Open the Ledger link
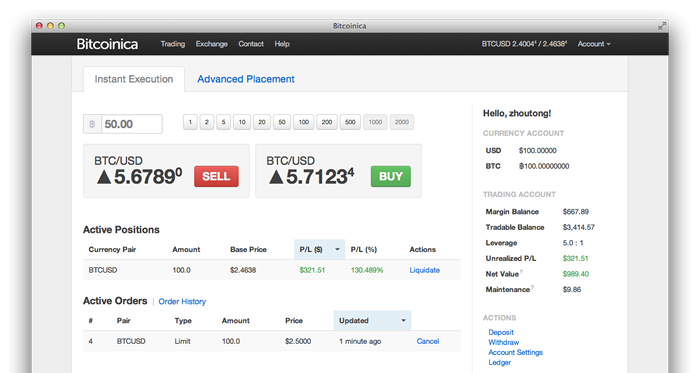 [500, 362]
